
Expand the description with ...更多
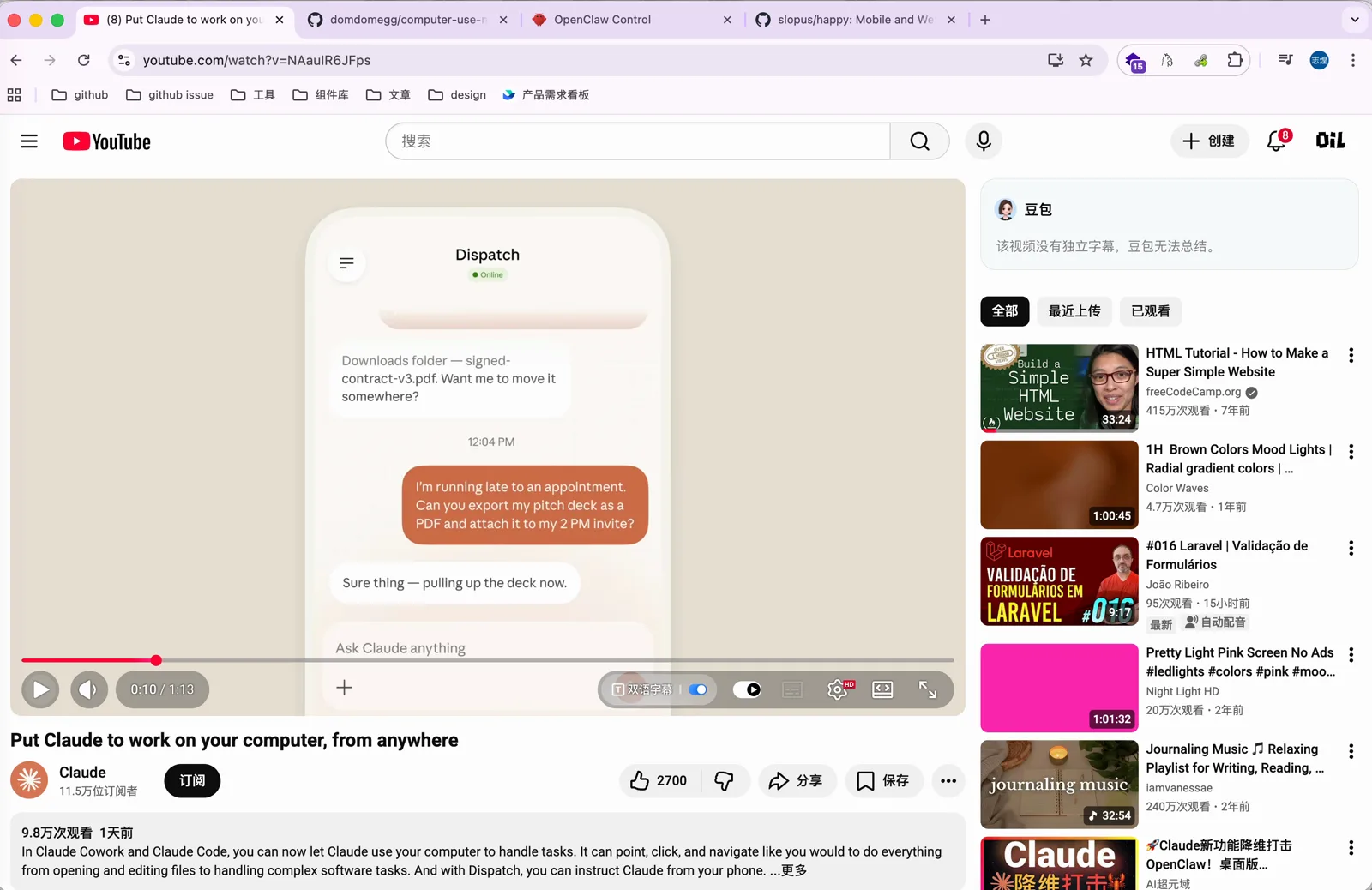pos(789,870)
